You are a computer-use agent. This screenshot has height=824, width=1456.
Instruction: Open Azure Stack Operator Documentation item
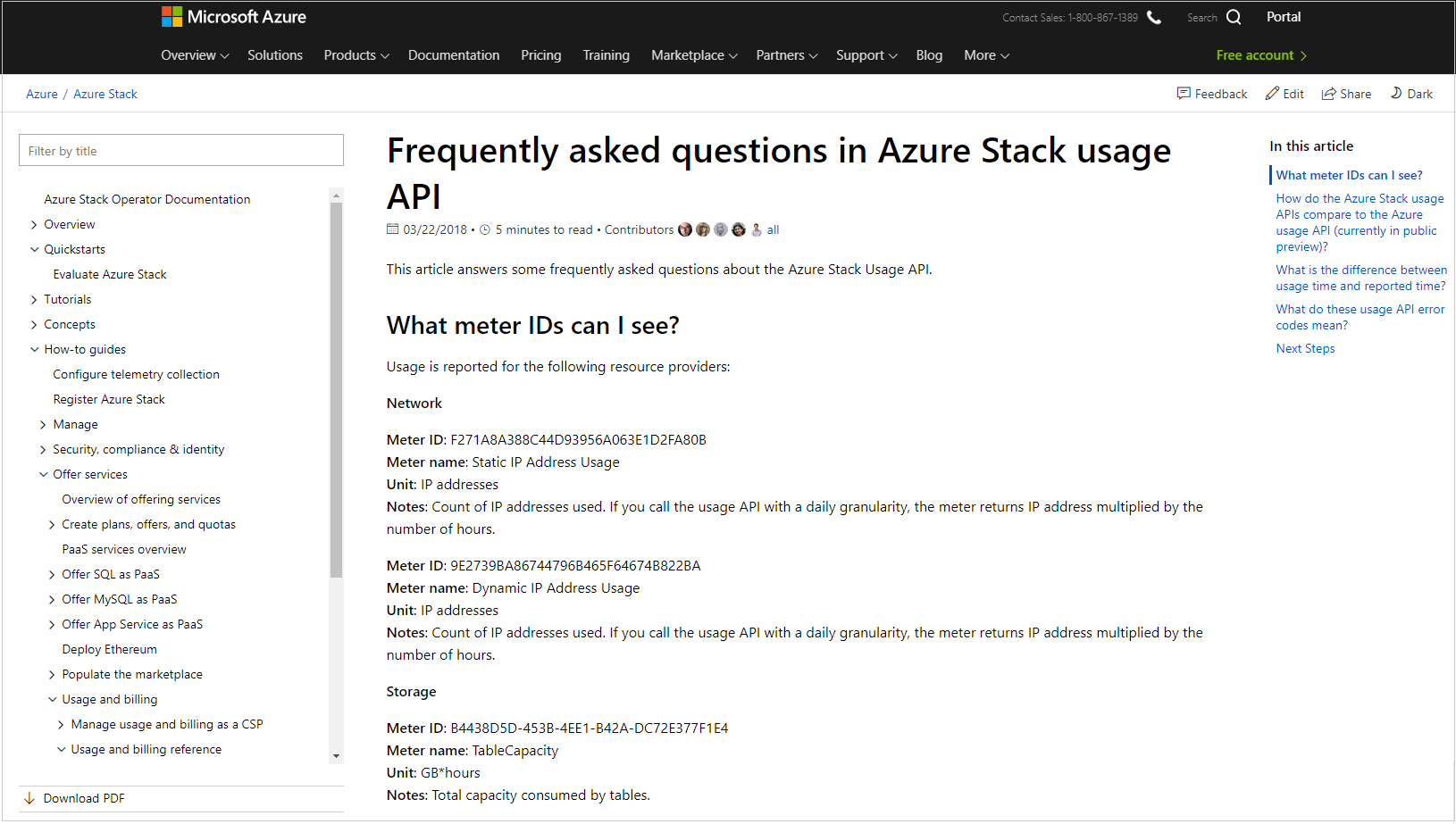(x=147, y=199)
